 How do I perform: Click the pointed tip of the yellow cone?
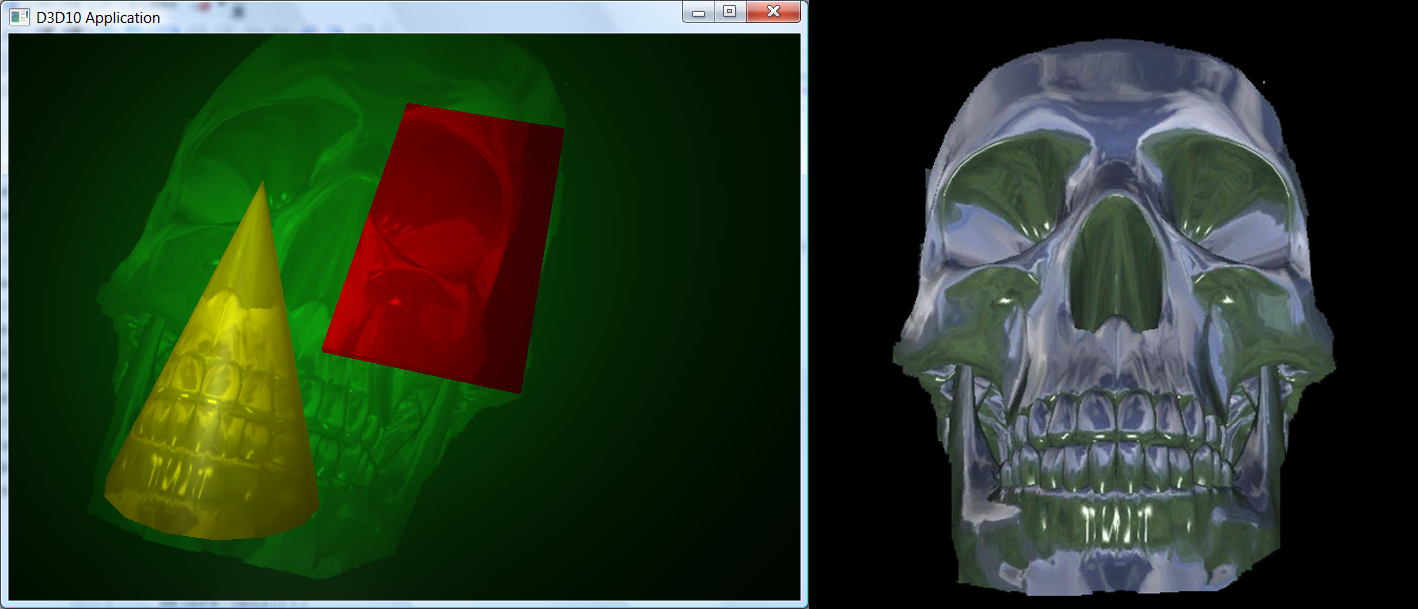[262, 185]
